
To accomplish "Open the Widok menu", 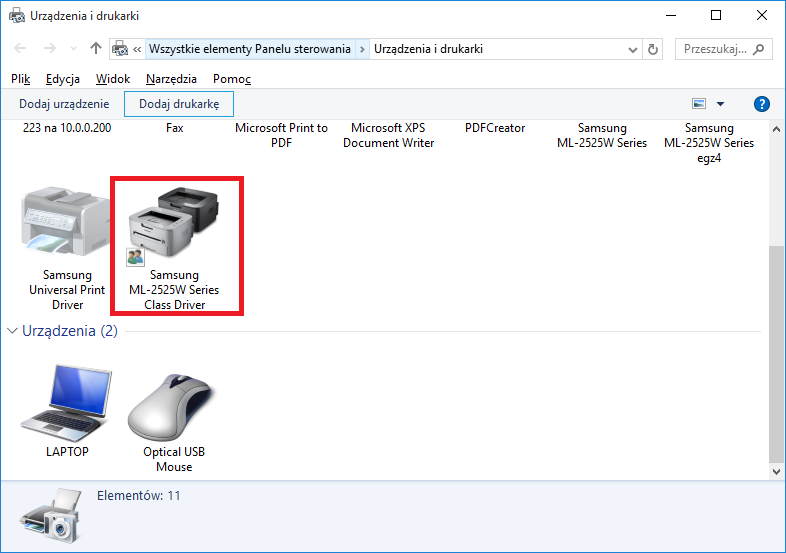I will (113, 79).
